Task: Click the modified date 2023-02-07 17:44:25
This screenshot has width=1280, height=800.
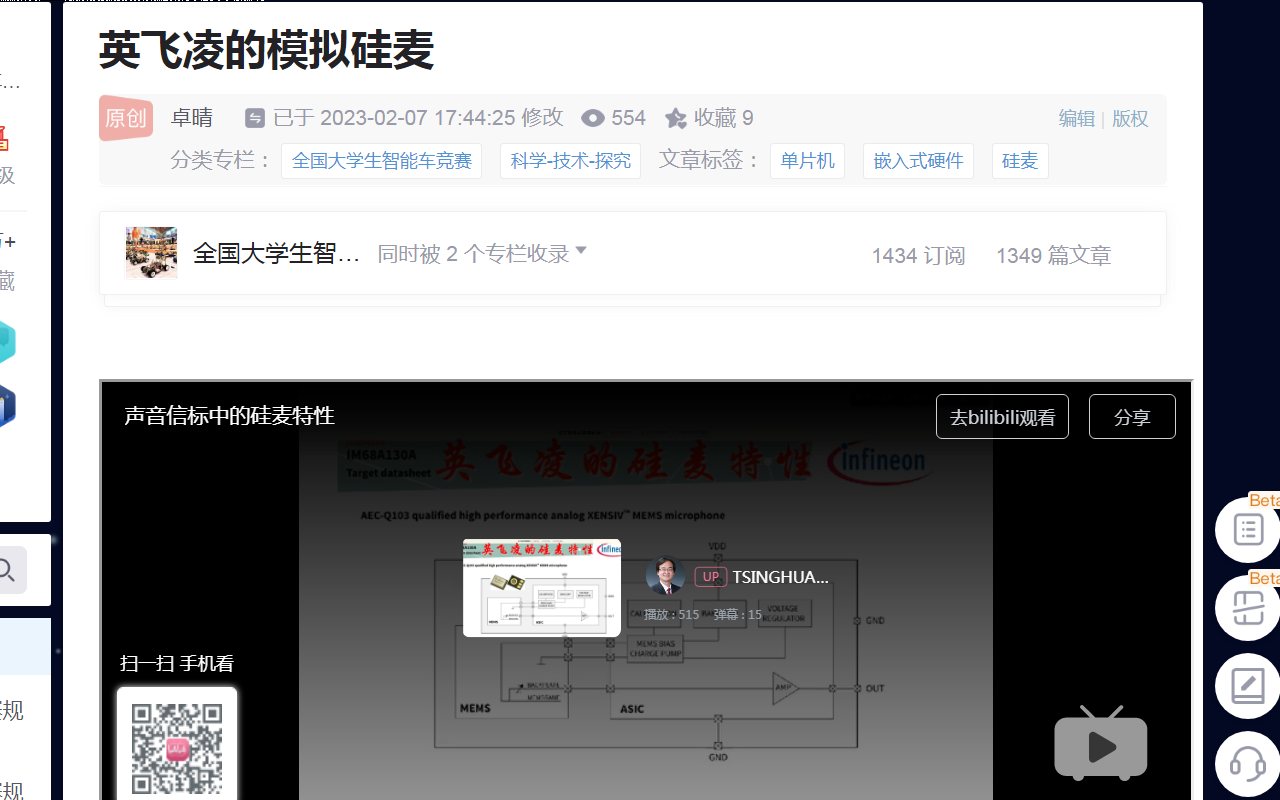Action: [418, 118]
